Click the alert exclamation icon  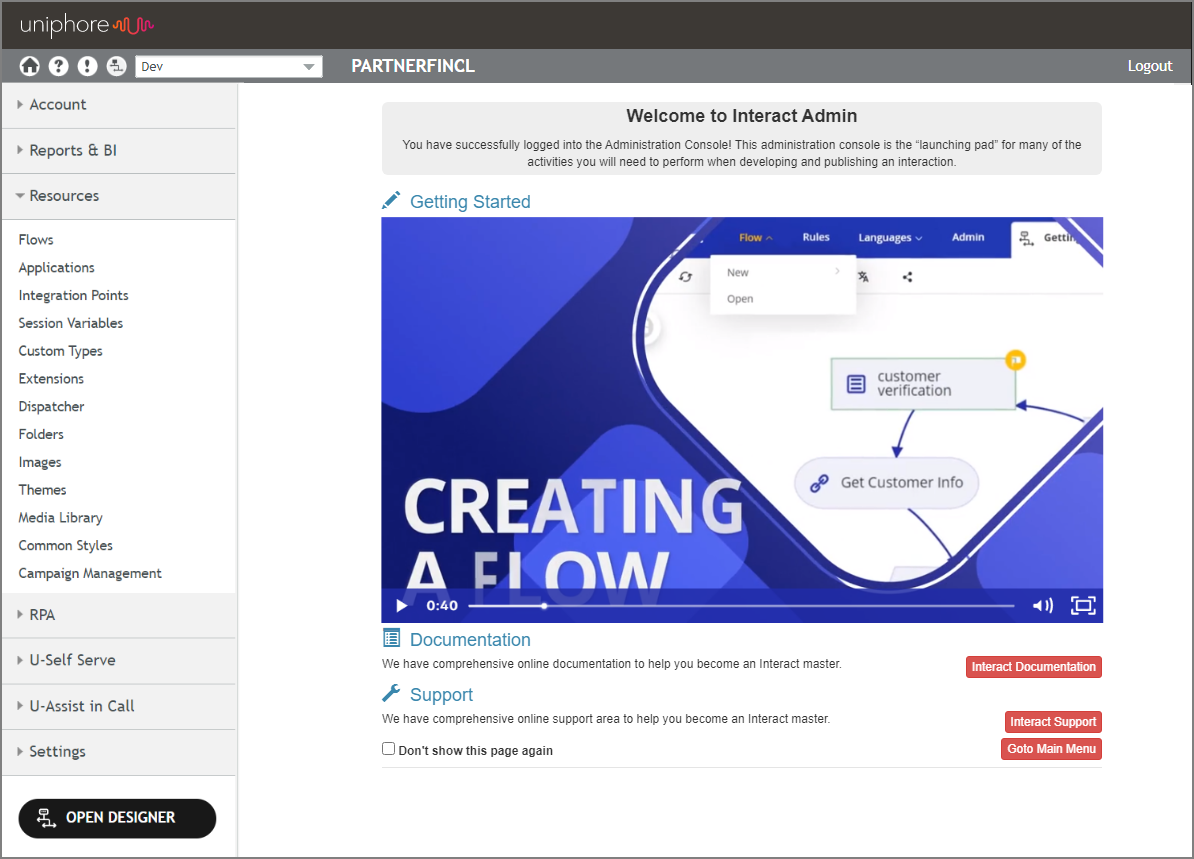click(88, 66)
